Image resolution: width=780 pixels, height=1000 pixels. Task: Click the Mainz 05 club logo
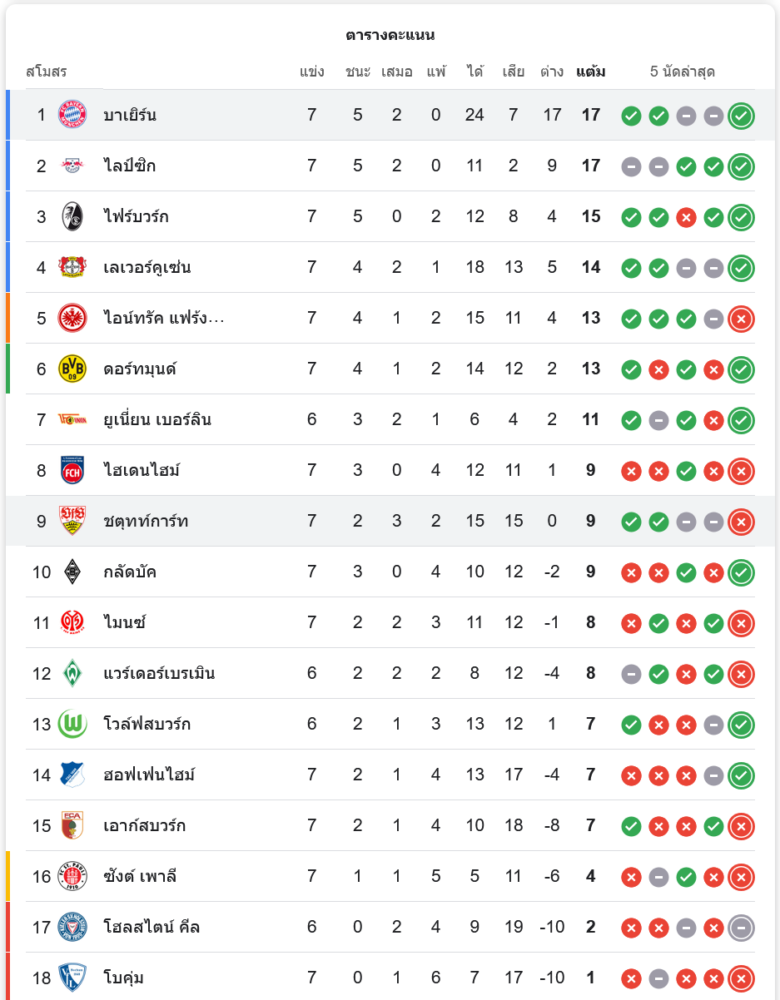point(72,623)
